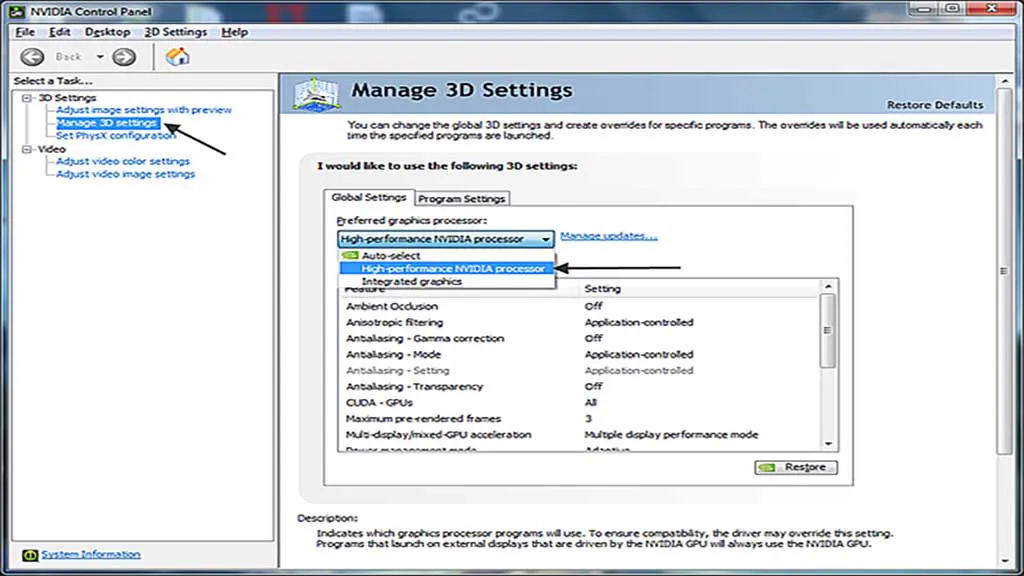Screen dimensions: 1024x576
Task: Collapse the Video tree node
Action: click(x=27, y=150)
